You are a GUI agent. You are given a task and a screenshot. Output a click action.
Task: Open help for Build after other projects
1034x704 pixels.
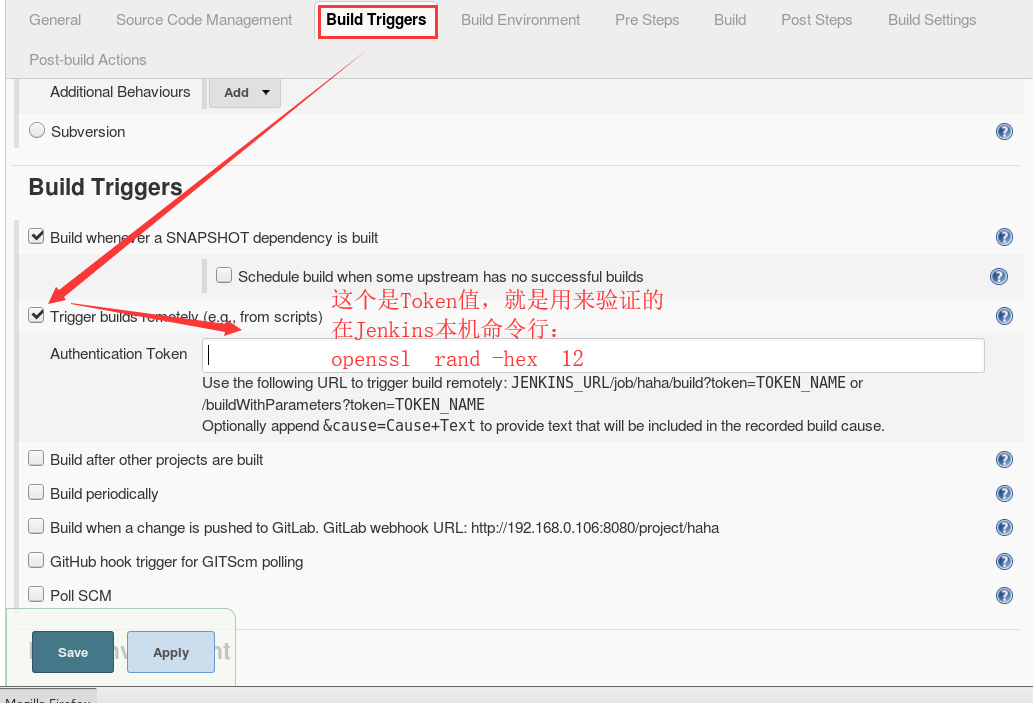coord(1004,459)
